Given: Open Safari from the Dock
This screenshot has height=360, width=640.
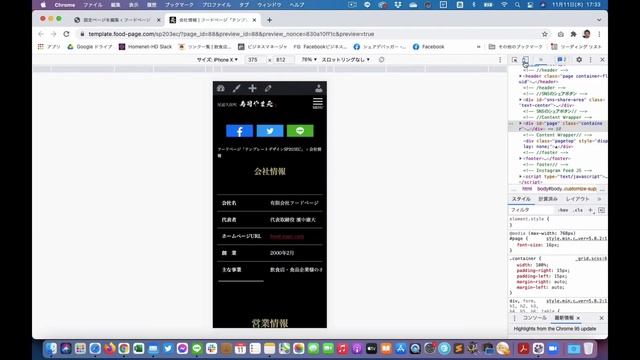Looking at the screenshot, I should pyautogui.click(x=95, y=348).
